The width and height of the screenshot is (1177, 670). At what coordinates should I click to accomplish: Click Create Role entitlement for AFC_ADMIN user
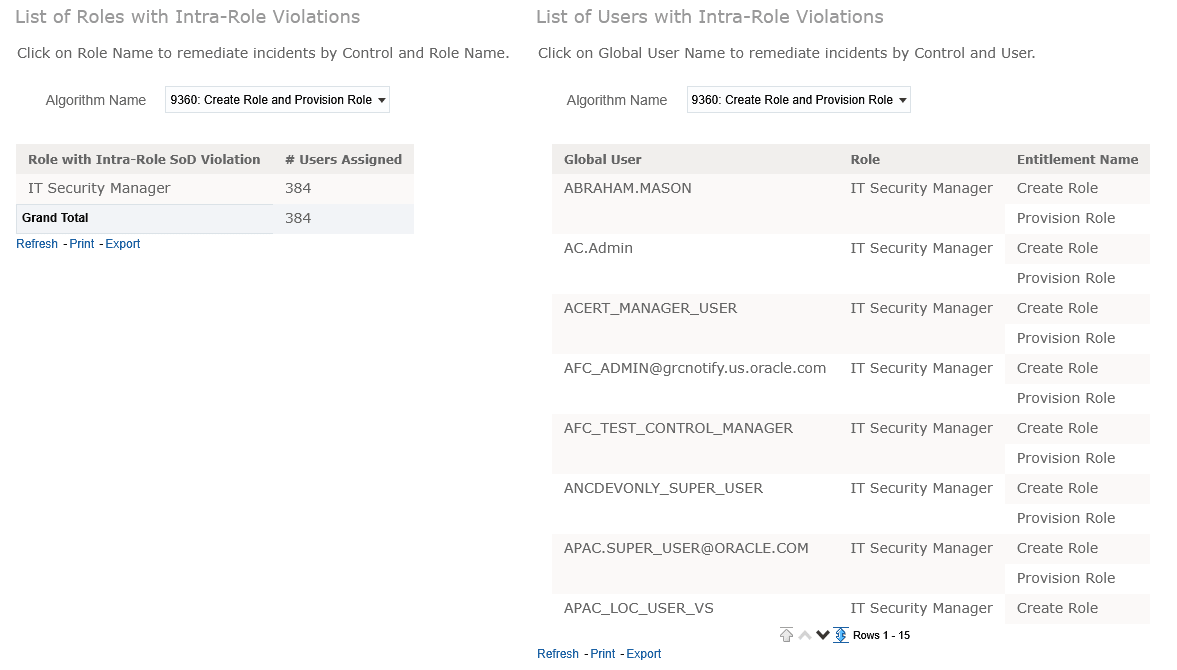[1057, 368]
